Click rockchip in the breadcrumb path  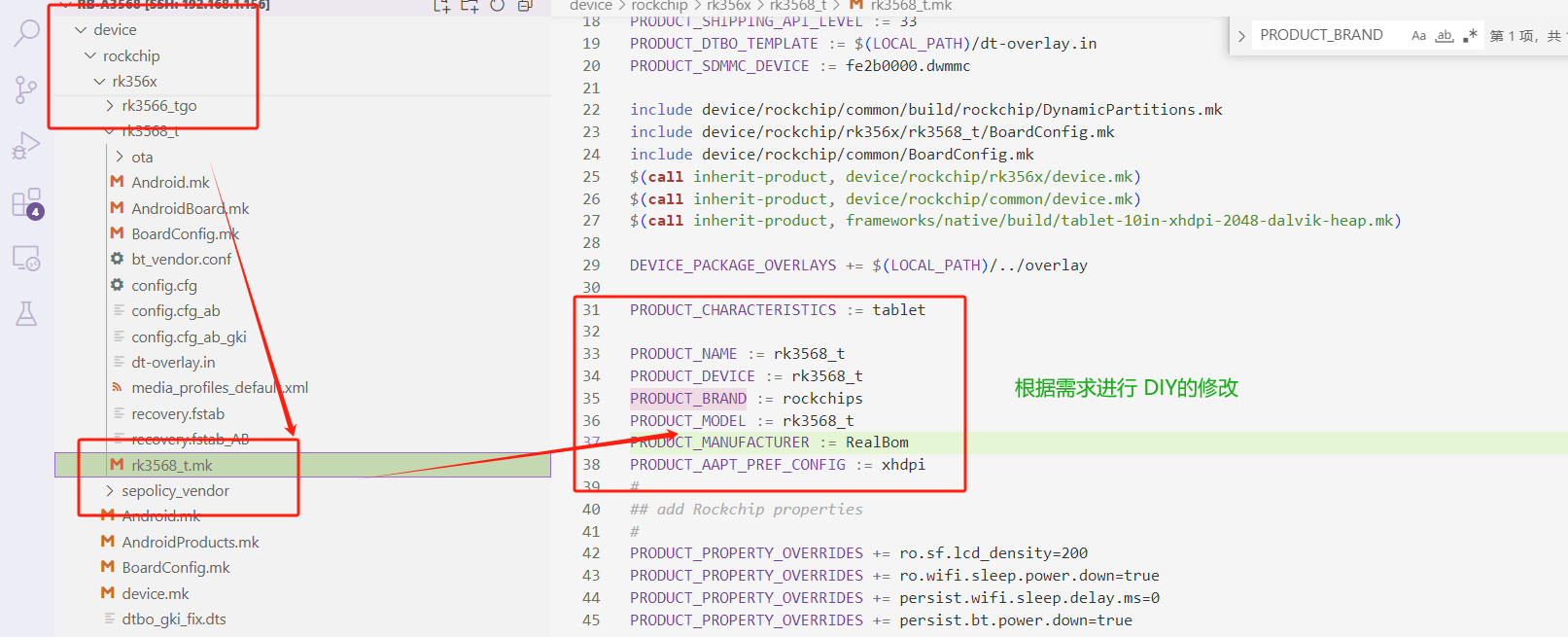tap(659, 6)
